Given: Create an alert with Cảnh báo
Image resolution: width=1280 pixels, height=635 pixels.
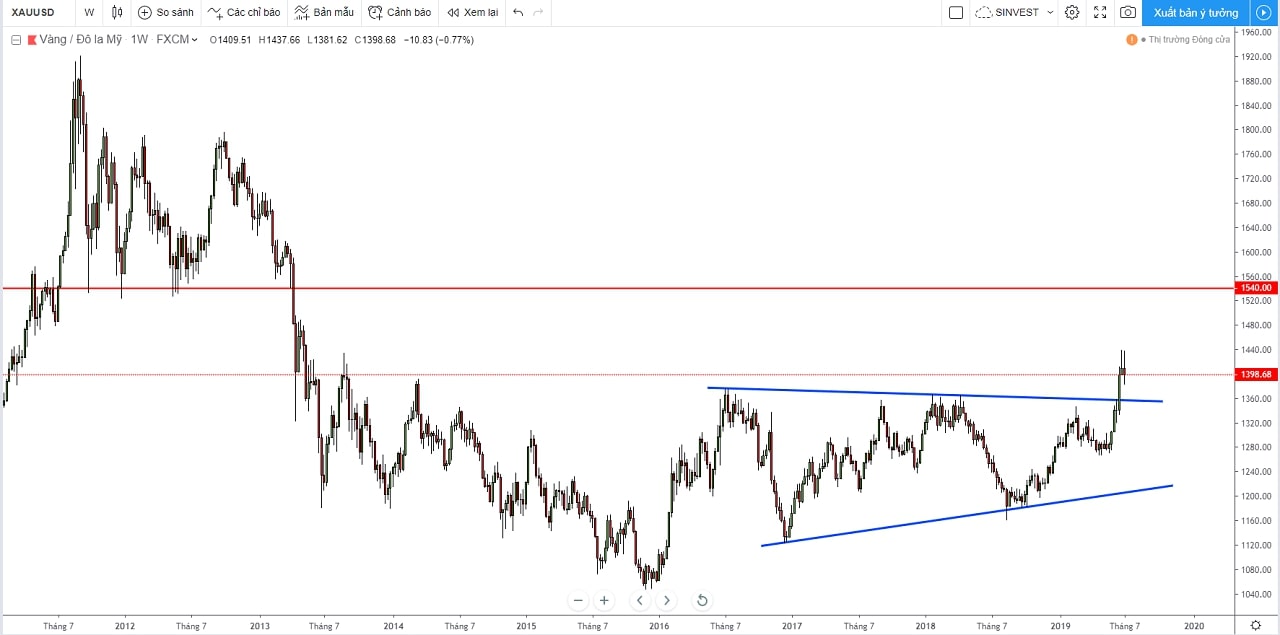Looking at the screenshot, I should pyautogui.click(x=399, y=13).
